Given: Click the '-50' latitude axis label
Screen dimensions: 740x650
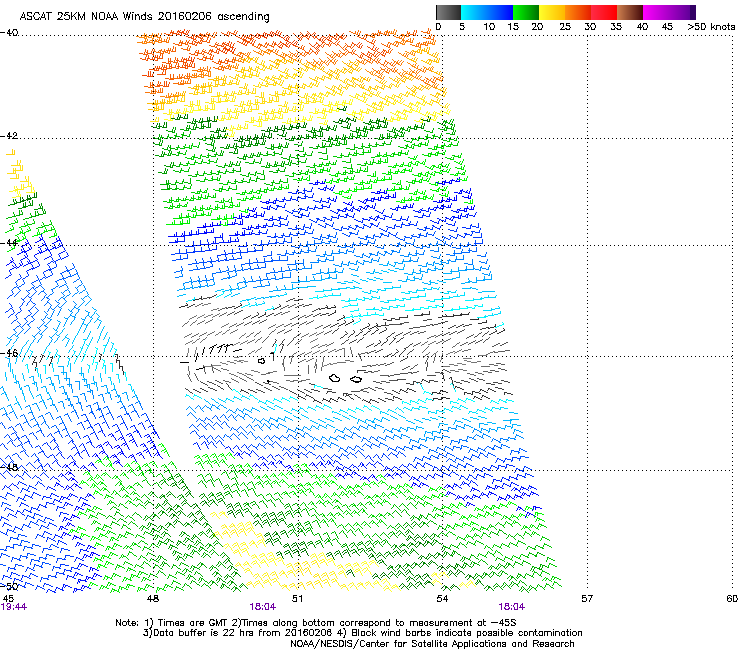Looking at the screenshot, I should click(x=9, y=586).
